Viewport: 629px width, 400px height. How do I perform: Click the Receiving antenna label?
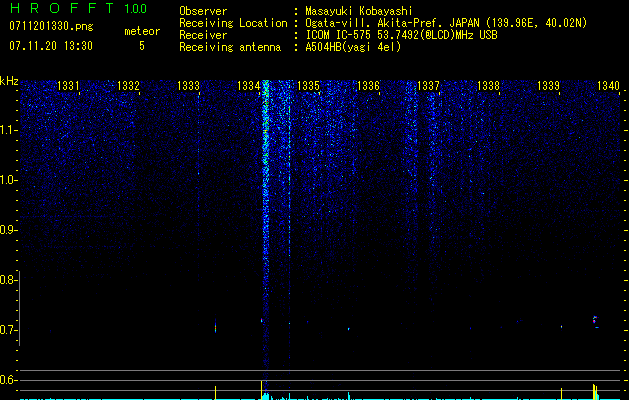230,47
